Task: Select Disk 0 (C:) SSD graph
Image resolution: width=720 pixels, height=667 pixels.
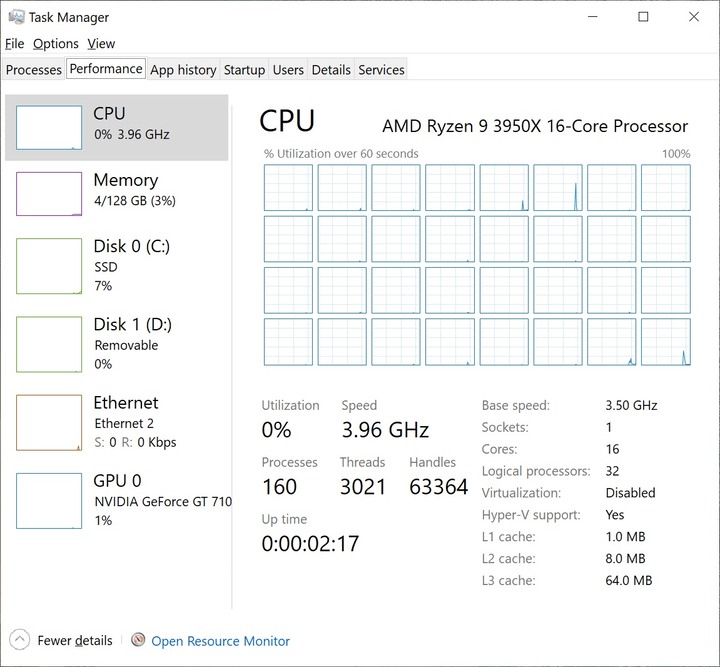Action: click(x=49, y=266)
